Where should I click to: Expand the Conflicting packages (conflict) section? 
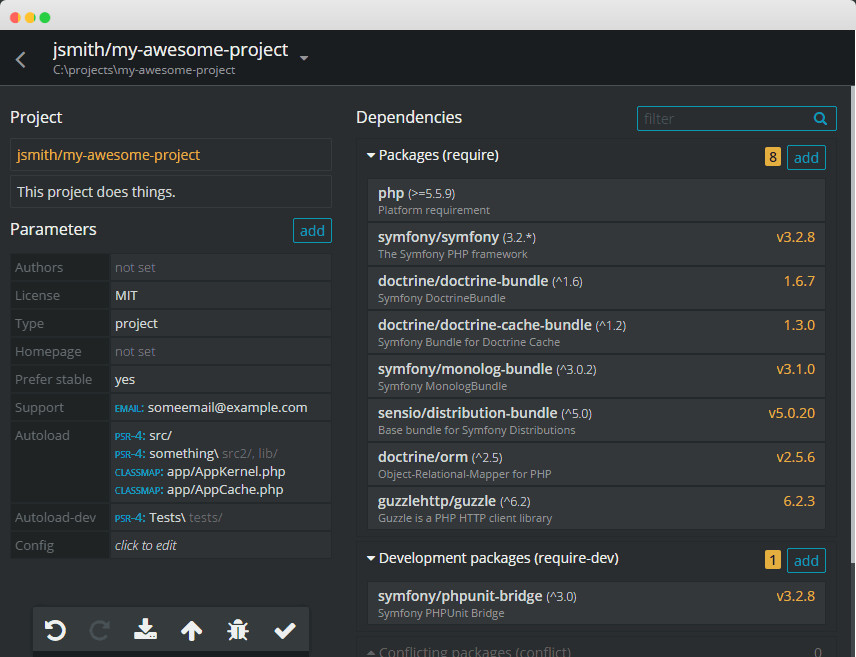click(371, 652)
